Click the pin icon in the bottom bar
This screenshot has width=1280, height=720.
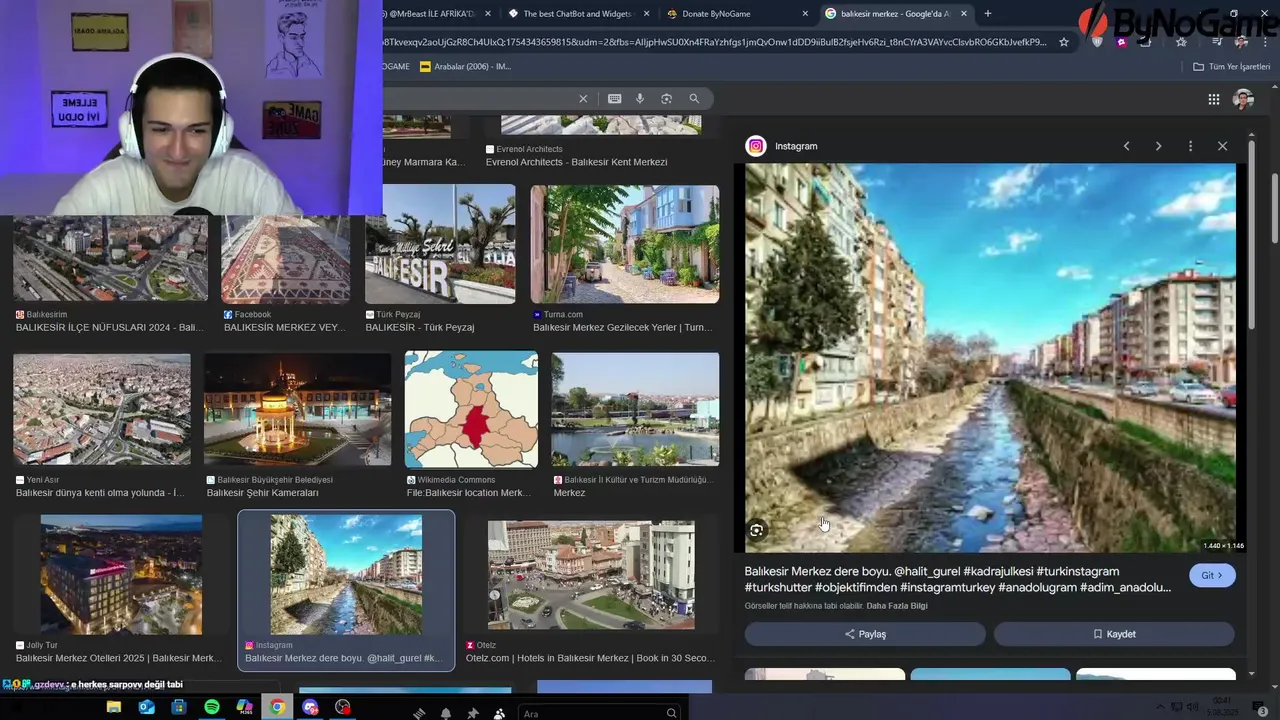472,713
